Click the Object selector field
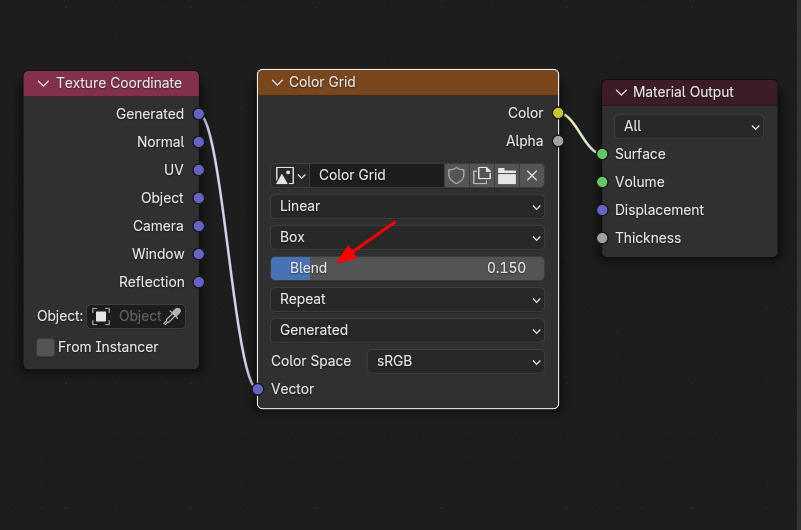 [136, 317]
